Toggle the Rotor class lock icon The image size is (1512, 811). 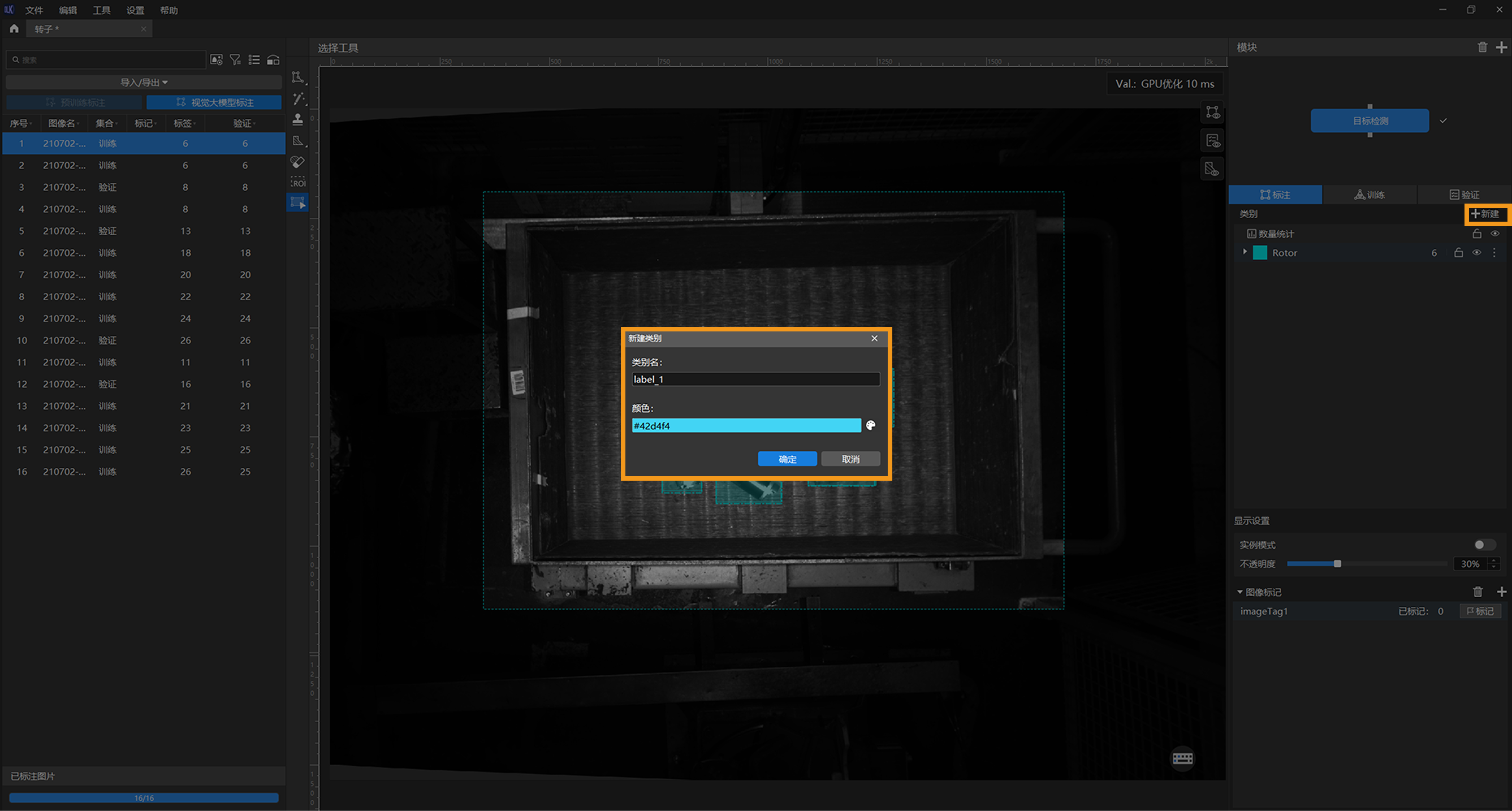[x=1458, y=253]
